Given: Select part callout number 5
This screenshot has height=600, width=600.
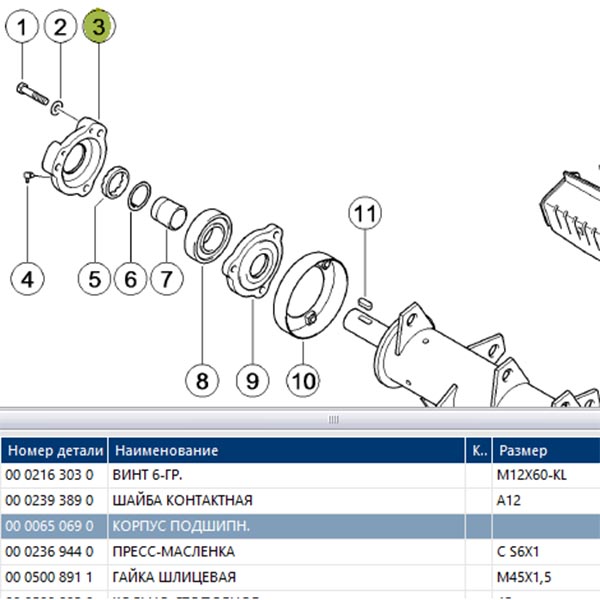Looking at the screenshot, I should click(x=95, y=279).
